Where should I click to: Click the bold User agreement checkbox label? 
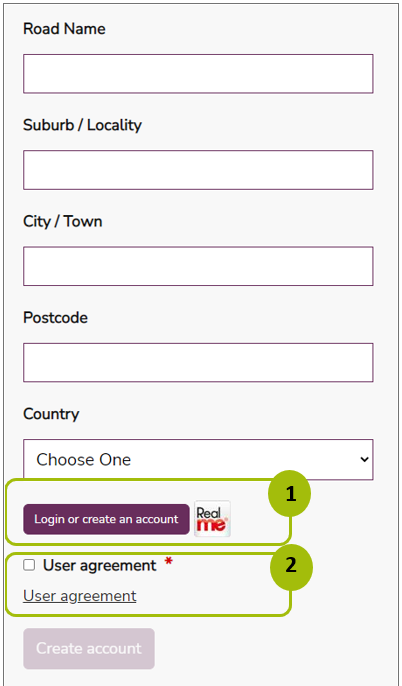pos(99,566)
